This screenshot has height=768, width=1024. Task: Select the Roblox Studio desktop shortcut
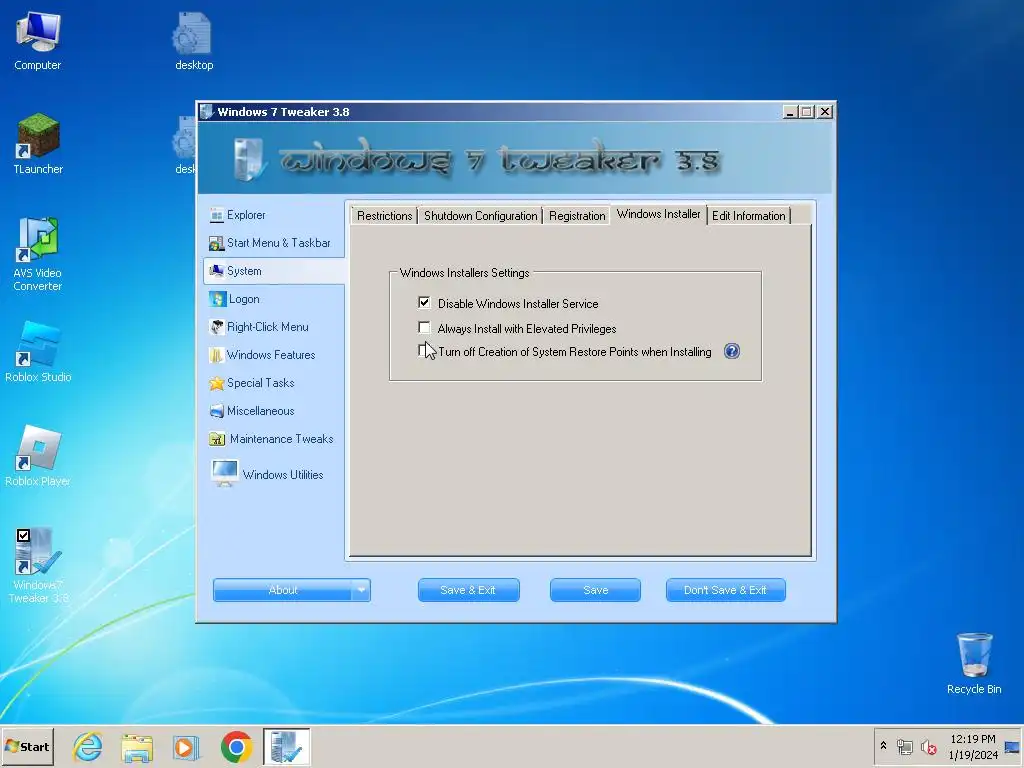(x=38, y=351)
